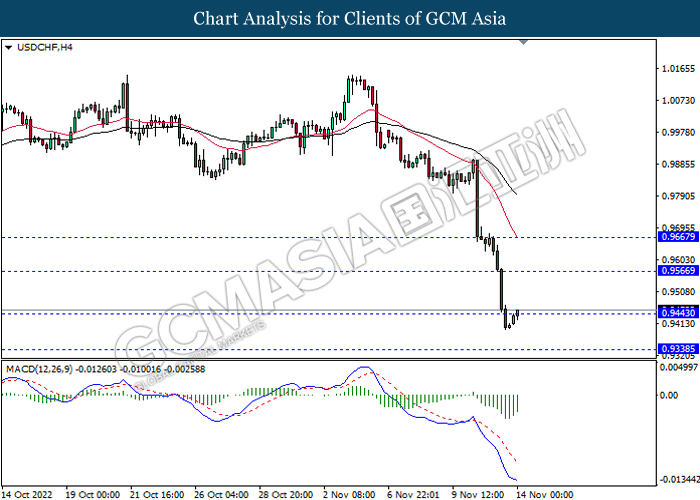The height and width of the screenshot is (500, 700).
Task: Click the USDCHF,H4 symbol label
Action: 44,47
